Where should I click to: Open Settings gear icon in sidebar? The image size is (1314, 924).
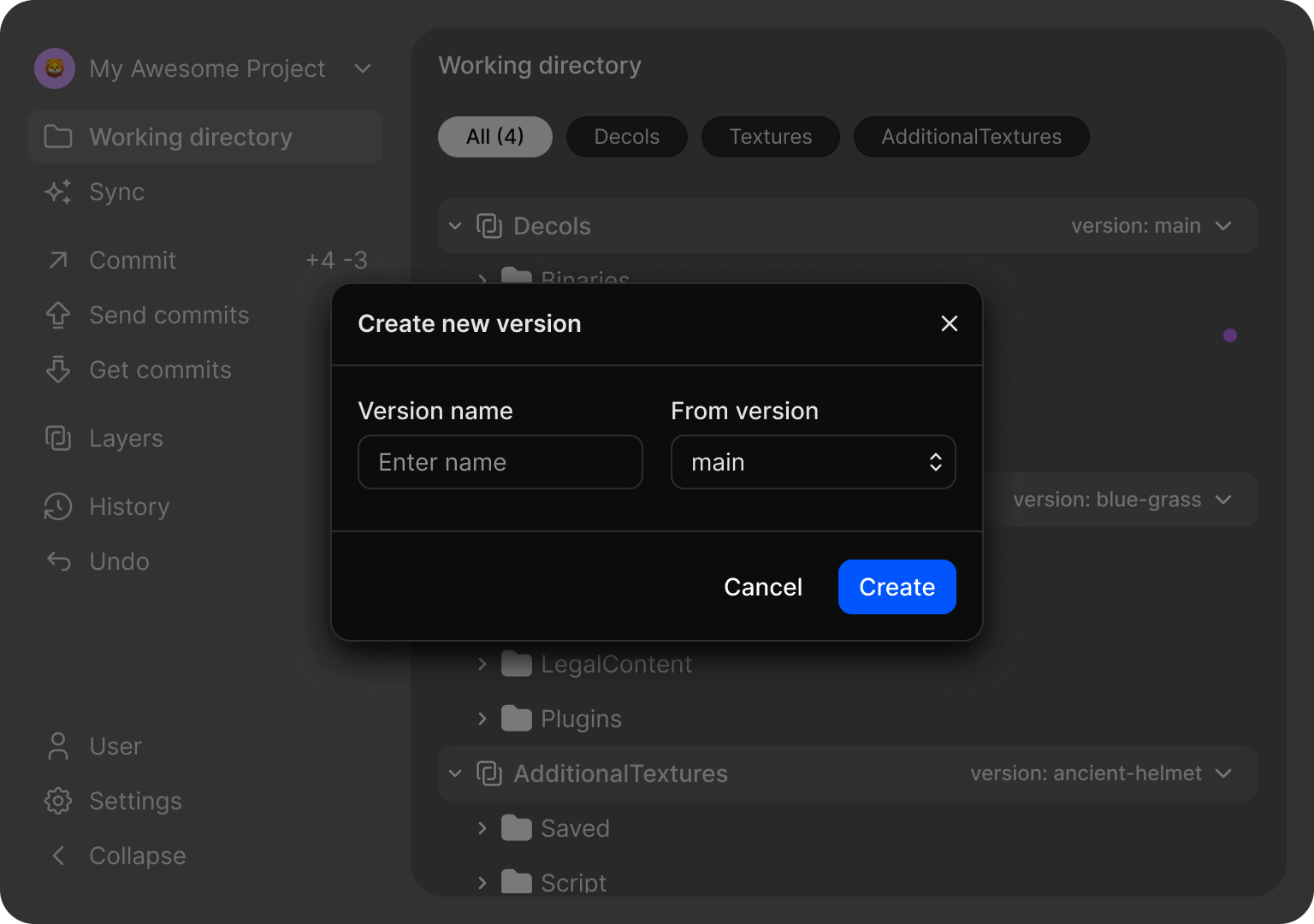pyautogui.click(x=58, y=801)
